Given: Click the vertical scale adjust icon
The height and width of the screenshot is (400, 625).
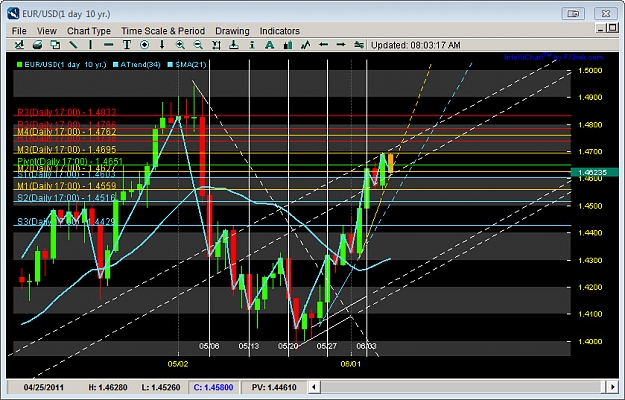Looking at the screenshot, I should click(216, 45).
